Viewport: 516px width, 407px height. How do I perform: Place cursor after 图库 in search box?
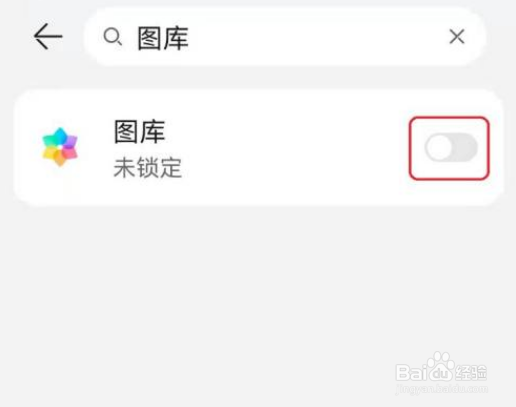pyautogui.click(x=190, y=38)
